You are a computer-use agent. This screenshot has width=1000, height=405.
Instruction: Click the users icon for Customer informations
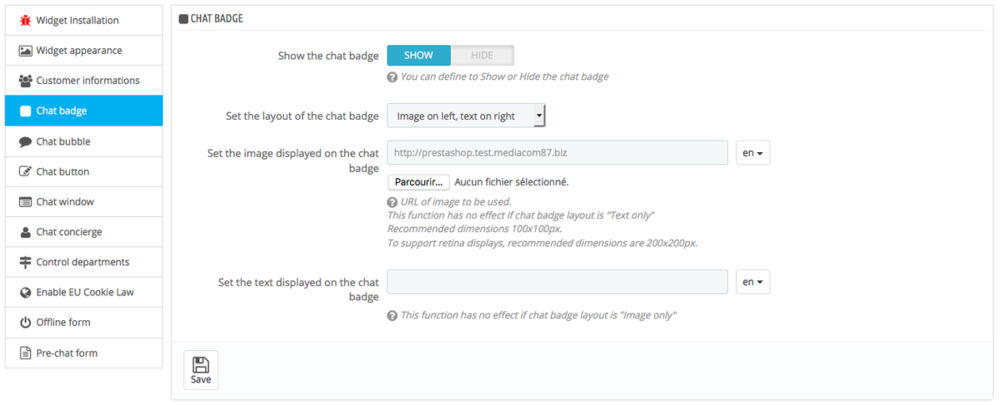point(26,80)
